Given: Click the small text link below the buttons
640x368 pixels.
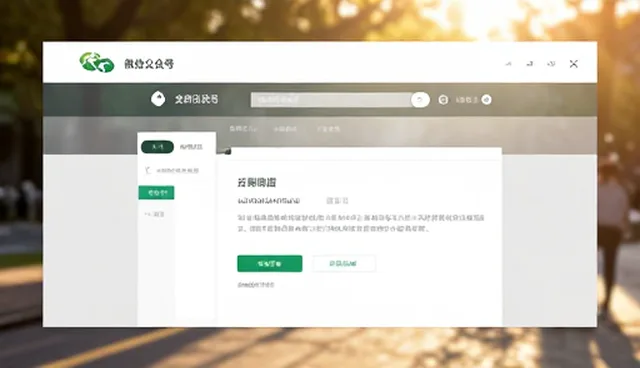Looking at the screenshot, I should pyautogui.click(x=256, y=285).
